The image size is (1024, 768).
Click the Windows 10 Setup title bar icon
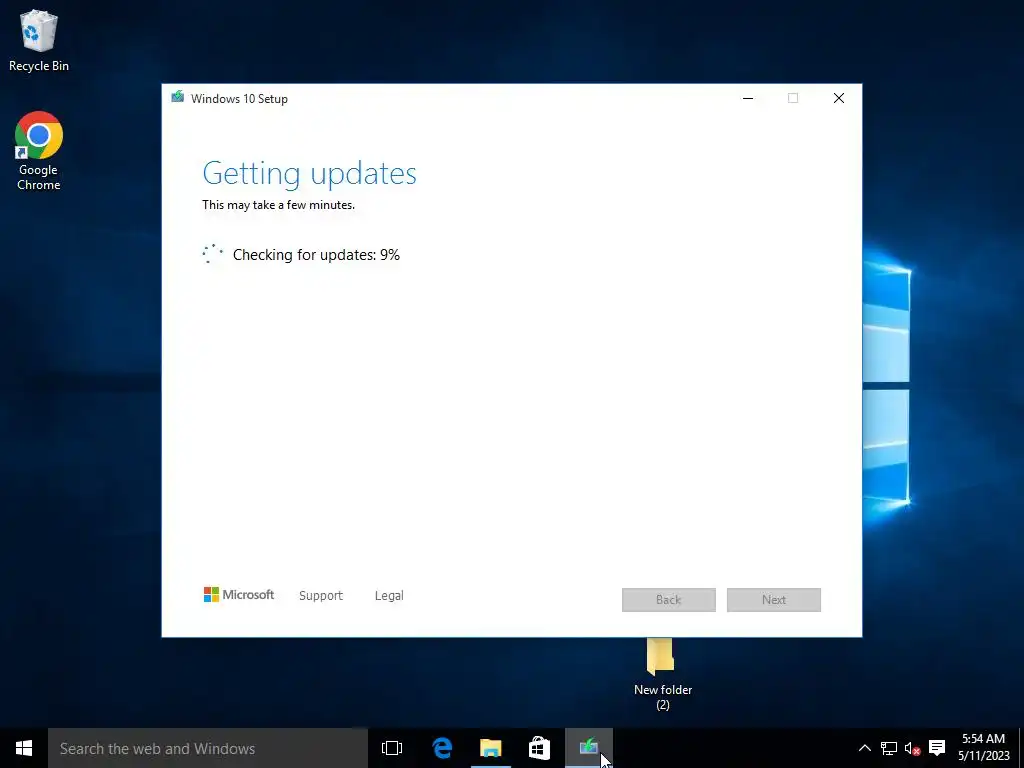(x=178, y=98)
